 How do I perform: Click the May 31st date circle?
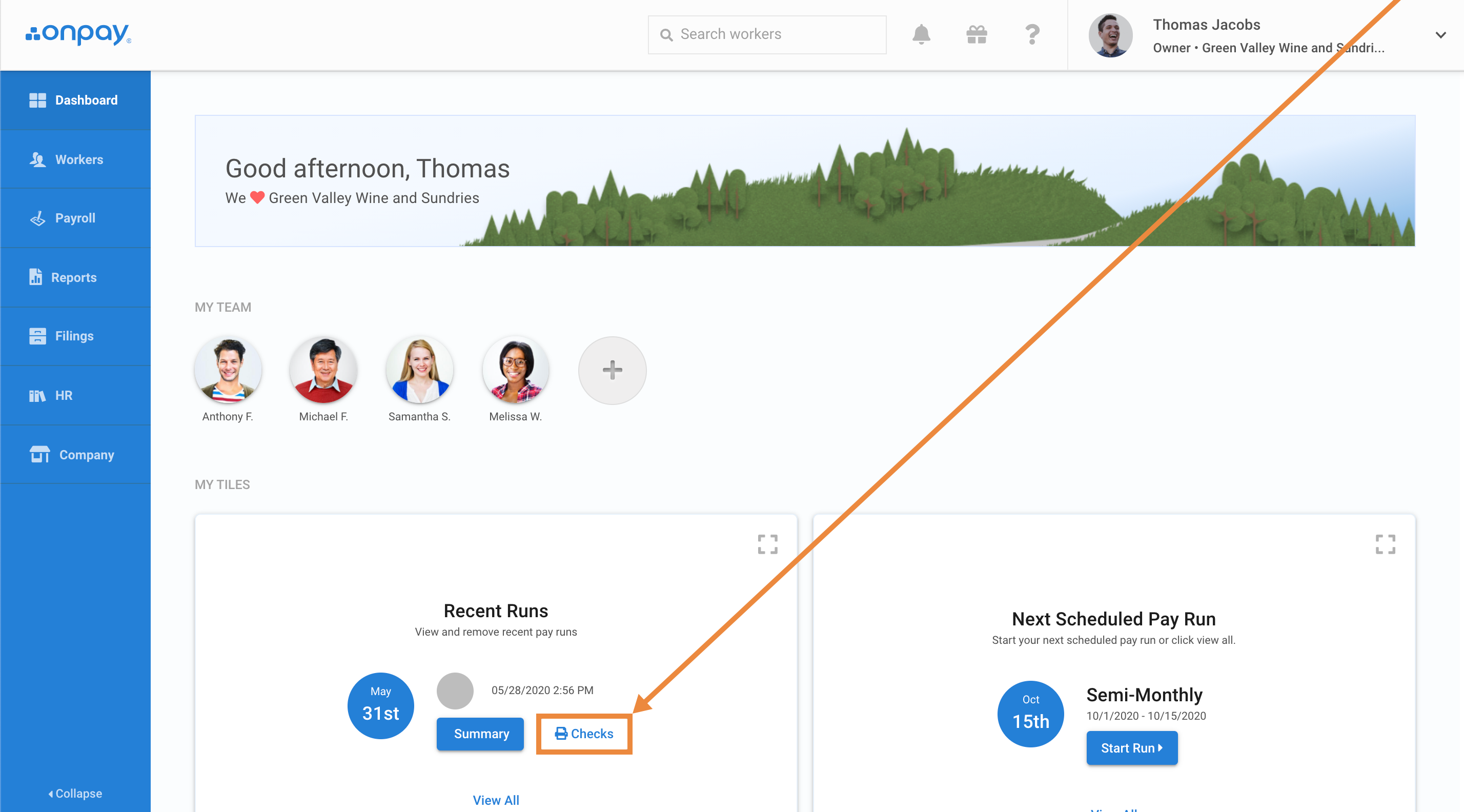380,706
